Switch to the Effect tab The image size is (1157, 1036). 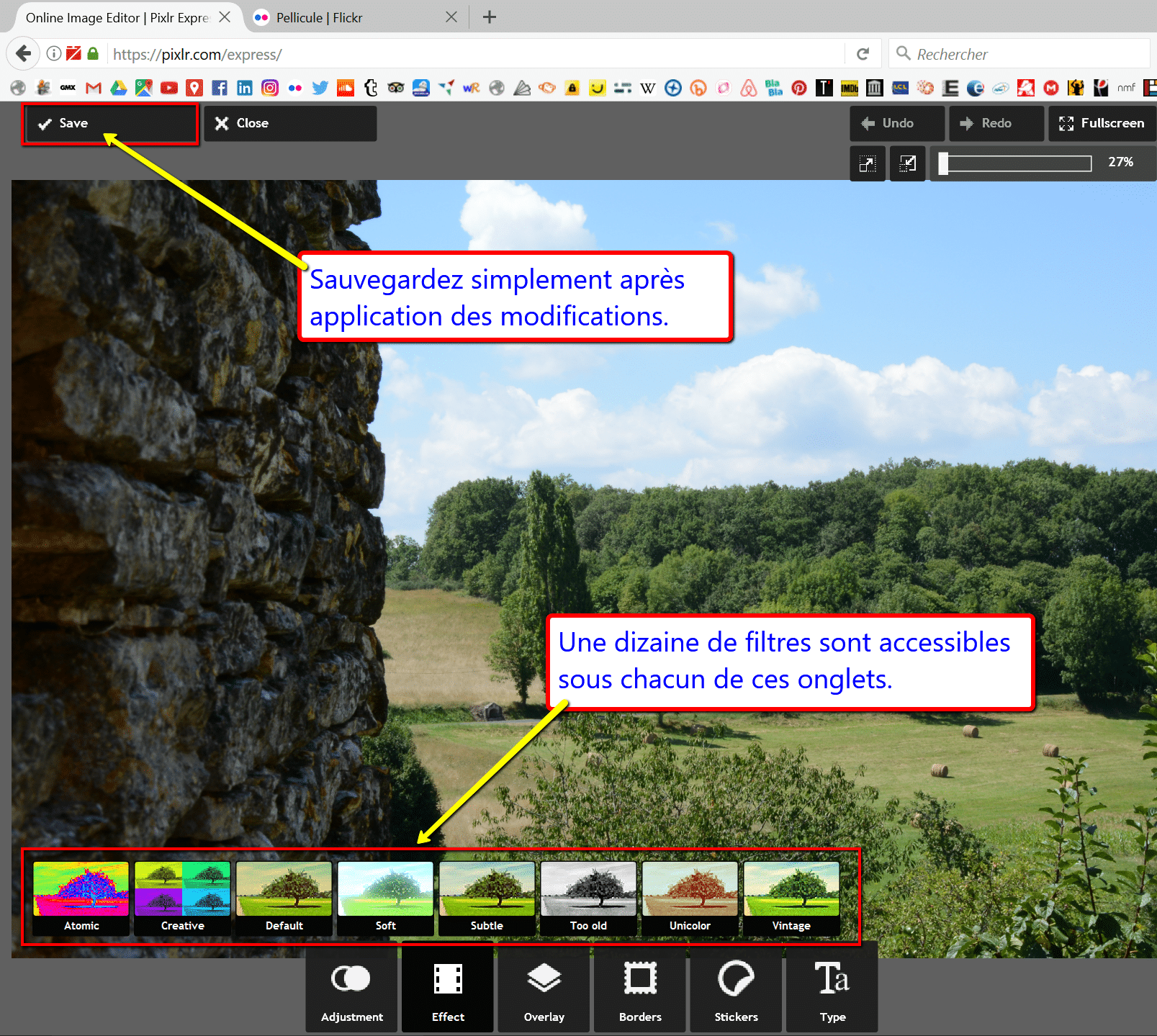click(448, 990)
